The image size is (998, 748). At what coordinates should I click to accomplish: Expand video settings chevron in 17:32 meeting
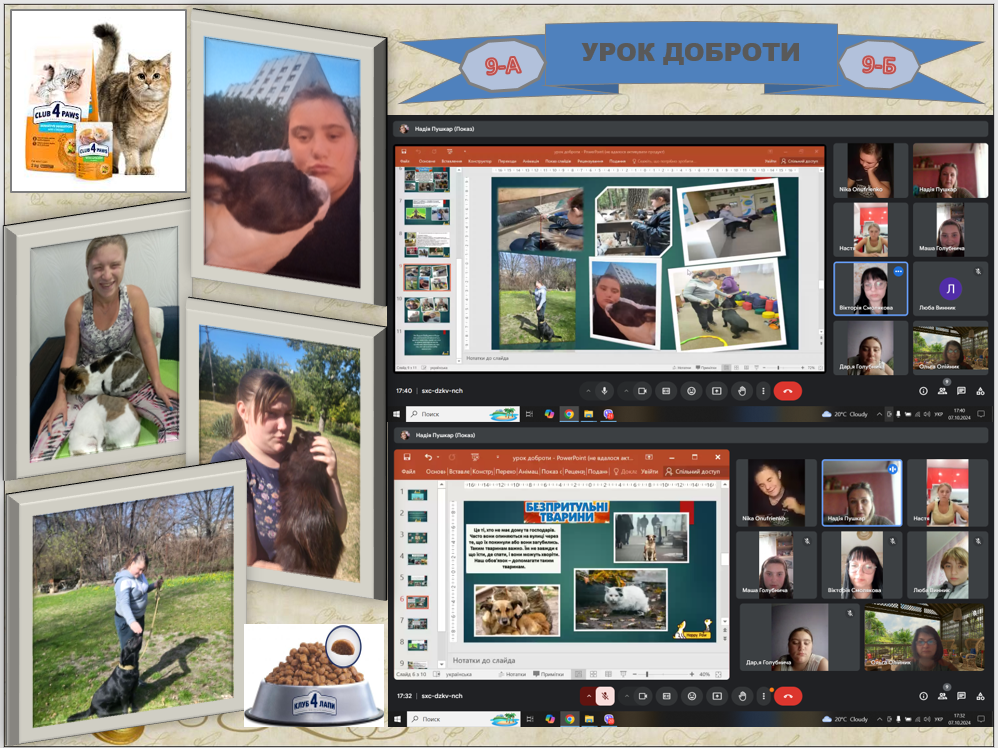coord(627,696)
